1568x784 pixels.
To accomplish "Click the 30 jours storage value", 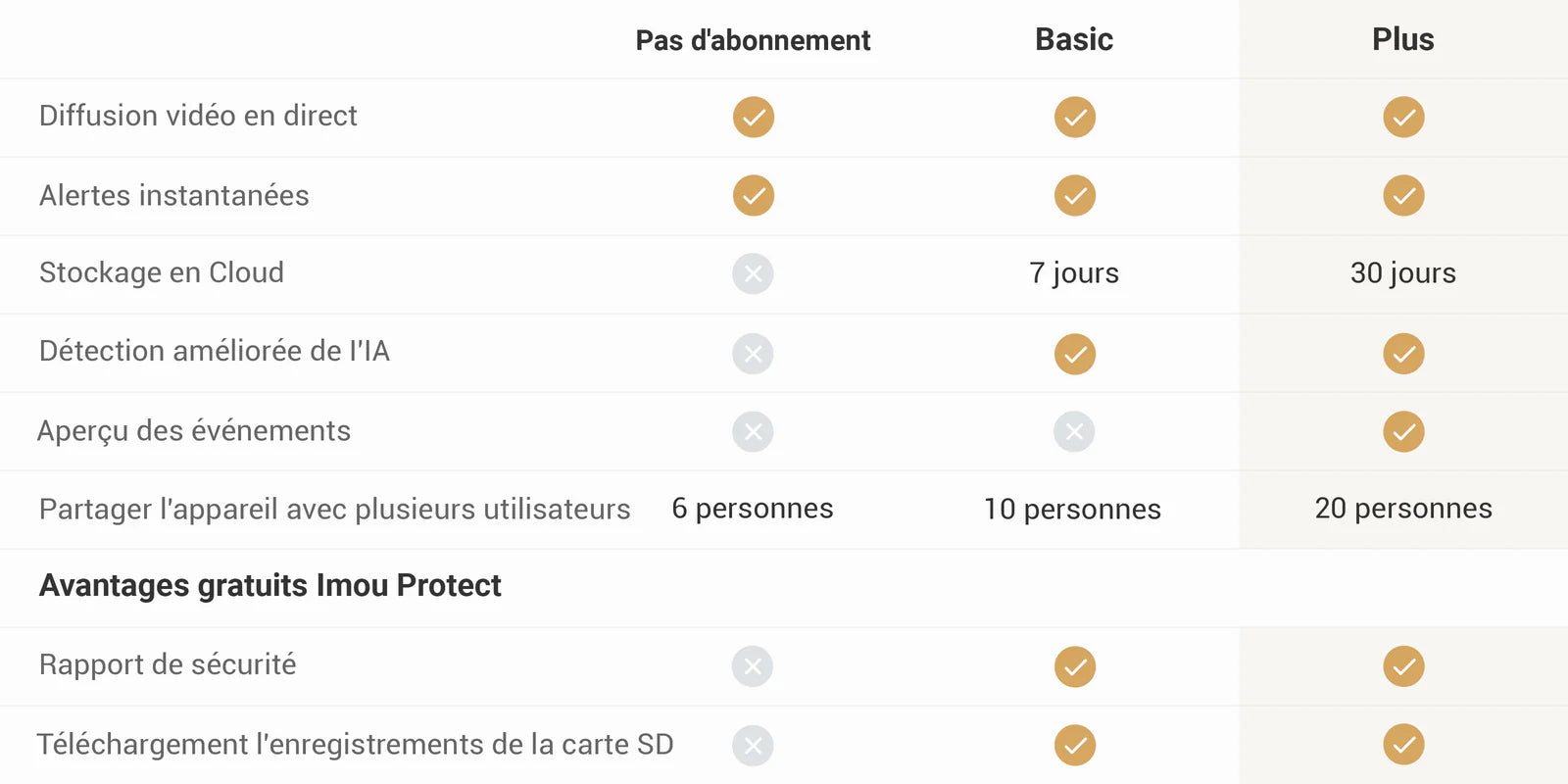I will tap(1402, 272).
